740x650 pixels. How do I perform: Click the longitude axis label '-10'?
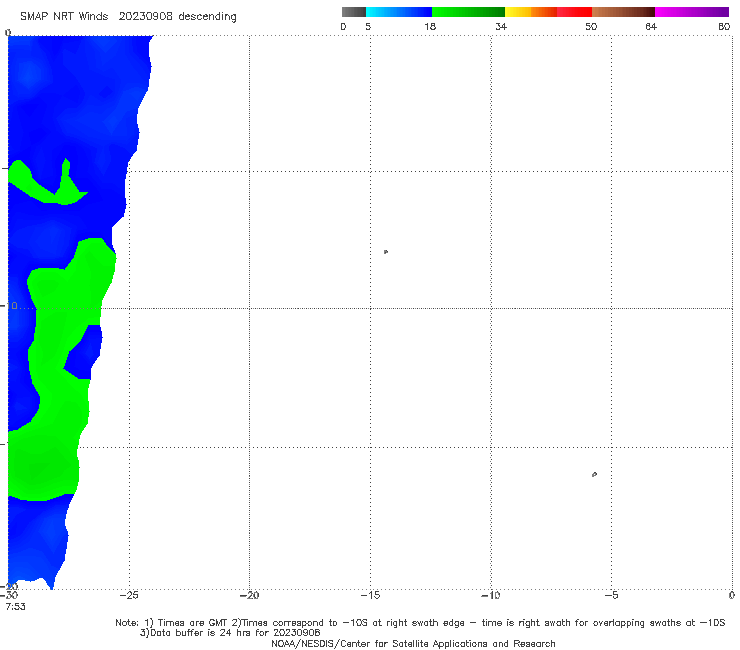[x=490, y=595]
